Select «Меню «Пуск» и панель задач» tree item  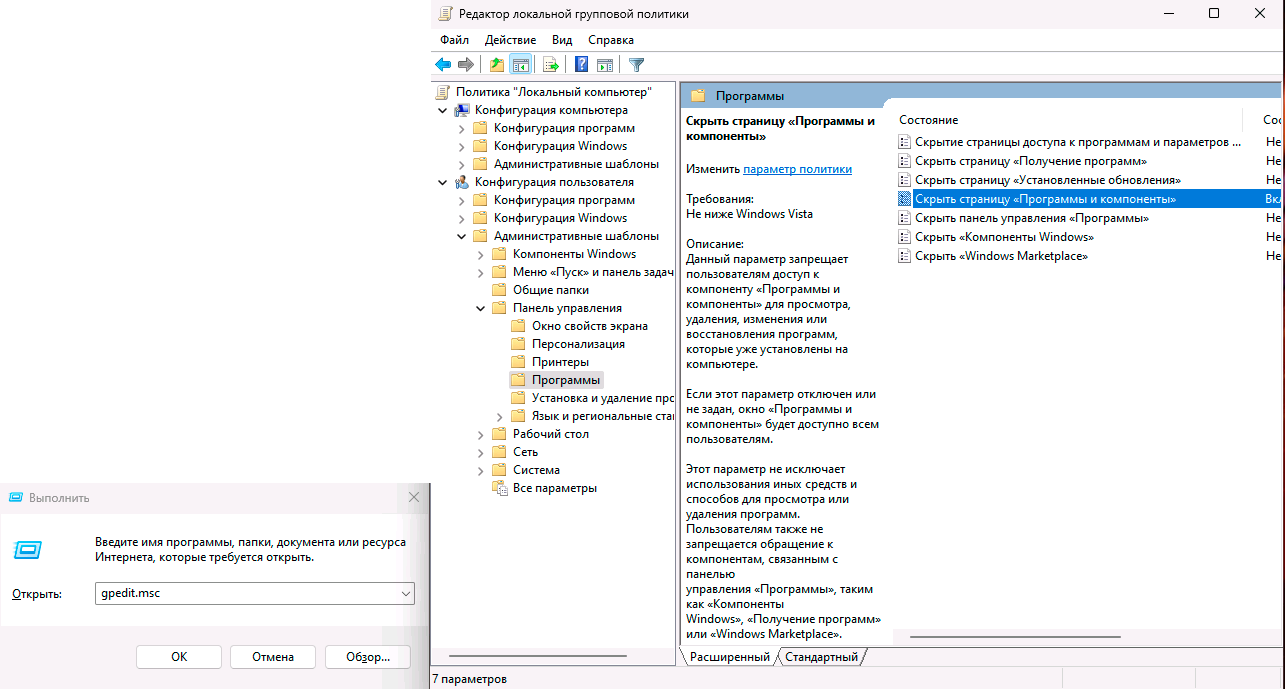pyautogui.click(x=592, y=272)
